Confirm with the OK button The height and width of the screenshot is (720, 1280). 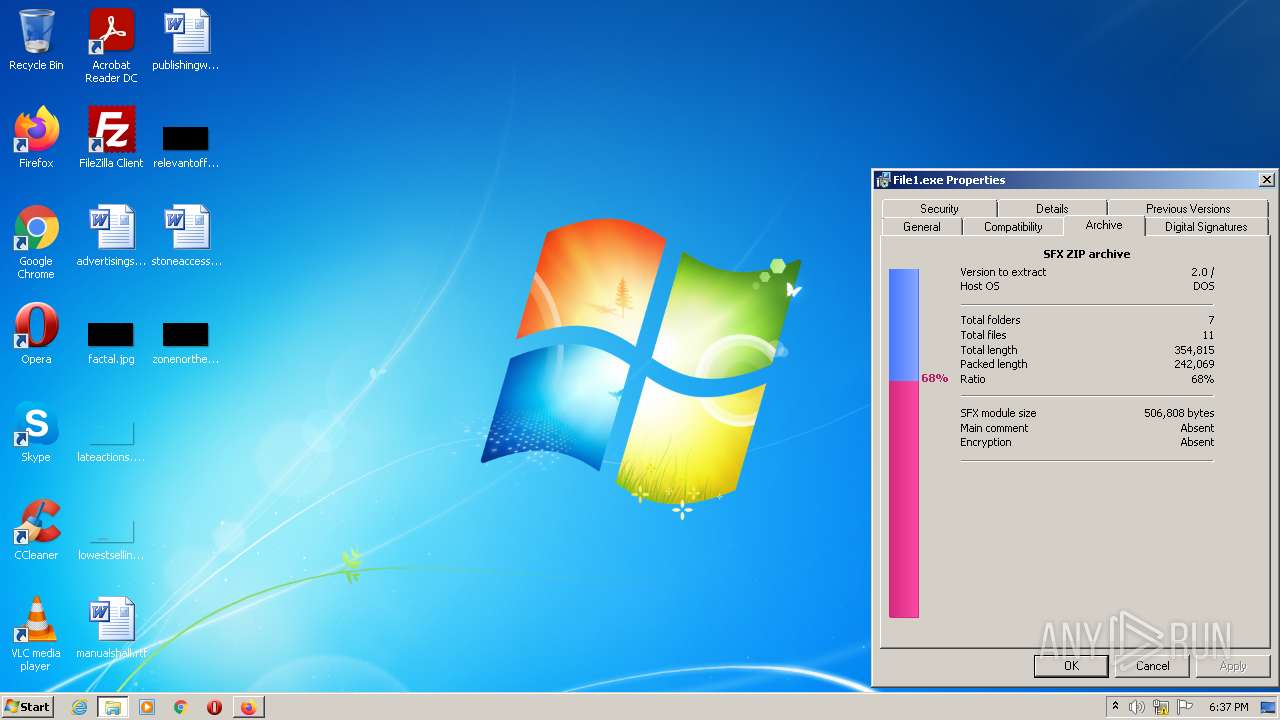(x=1071, y=666)
